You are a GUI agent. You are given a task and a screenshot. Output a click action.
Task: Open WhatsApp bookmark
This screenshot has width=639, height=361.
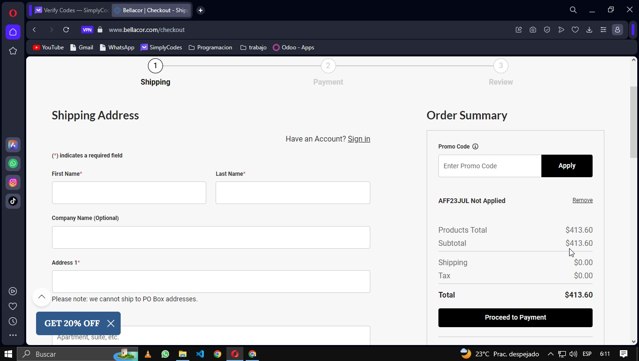117,47
